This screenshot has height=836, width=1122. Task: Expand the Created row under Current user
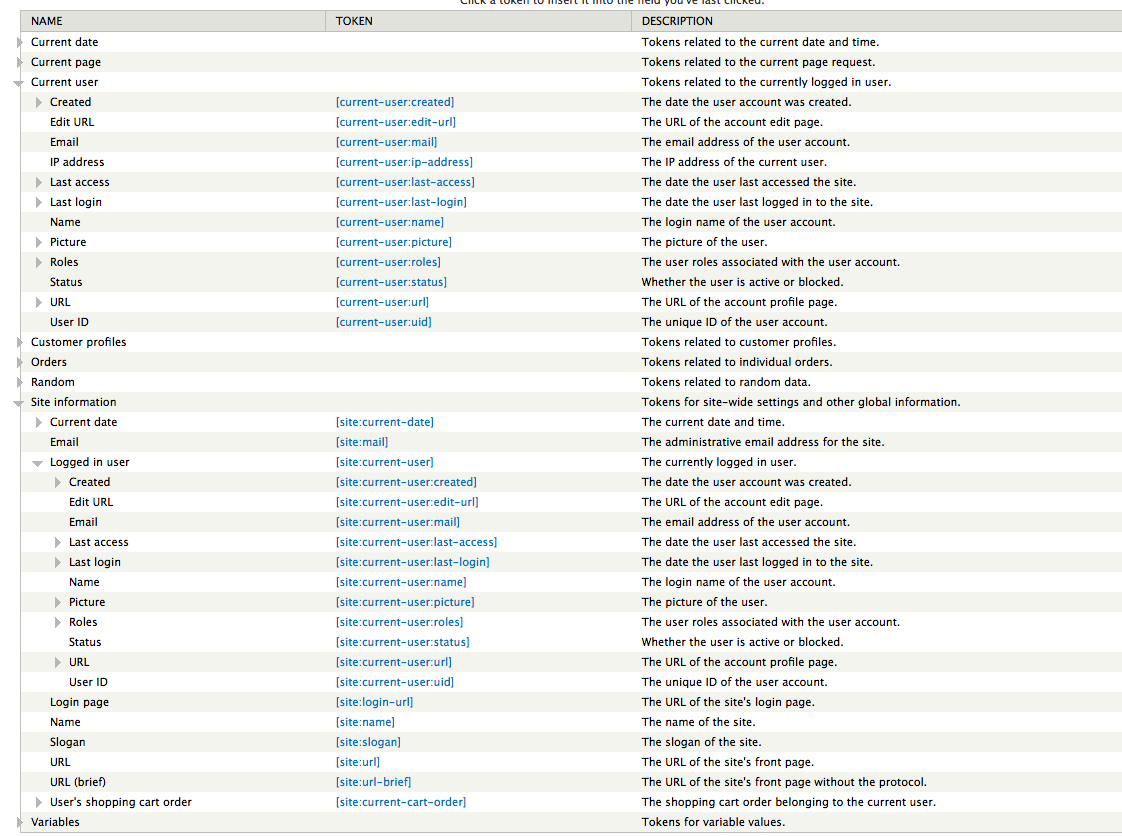pyautogui.click(x=39, y=102)
